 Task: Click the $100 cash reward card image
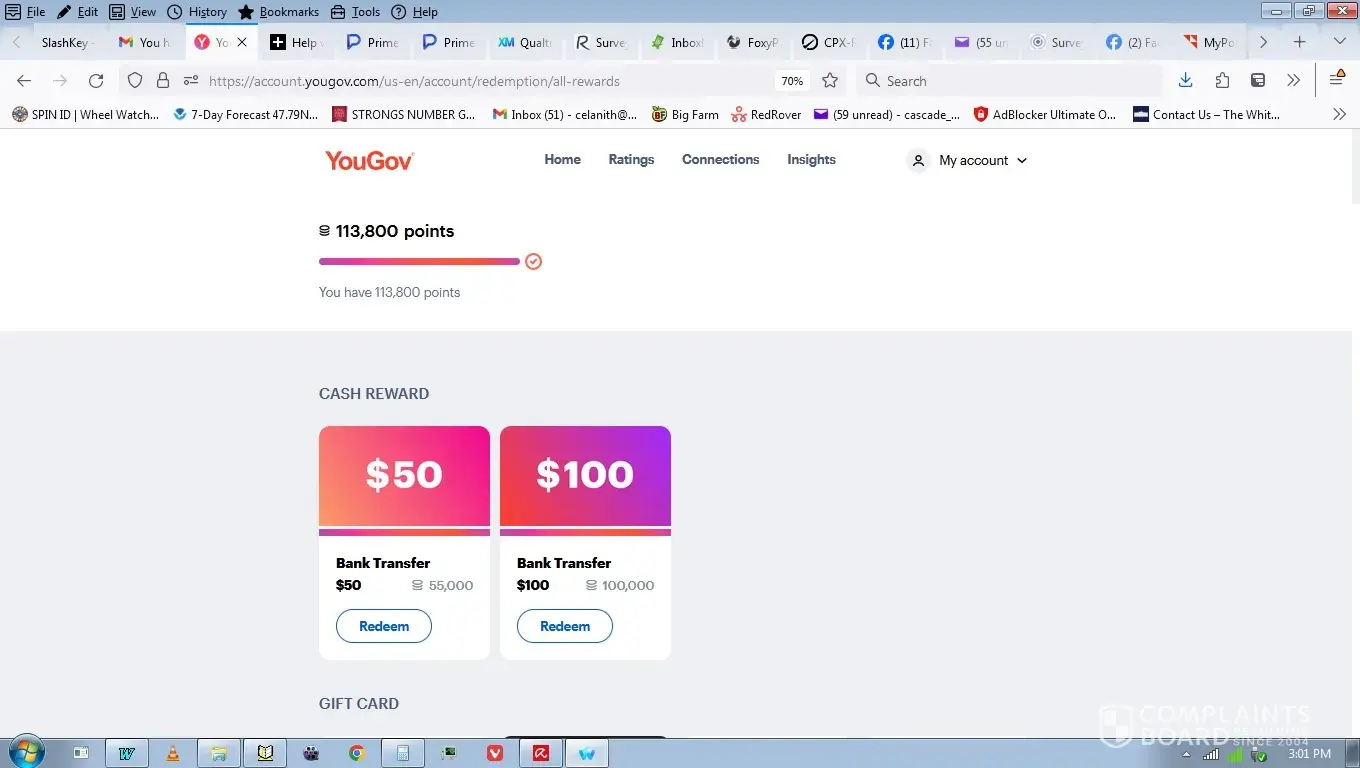tap(585, 477)
